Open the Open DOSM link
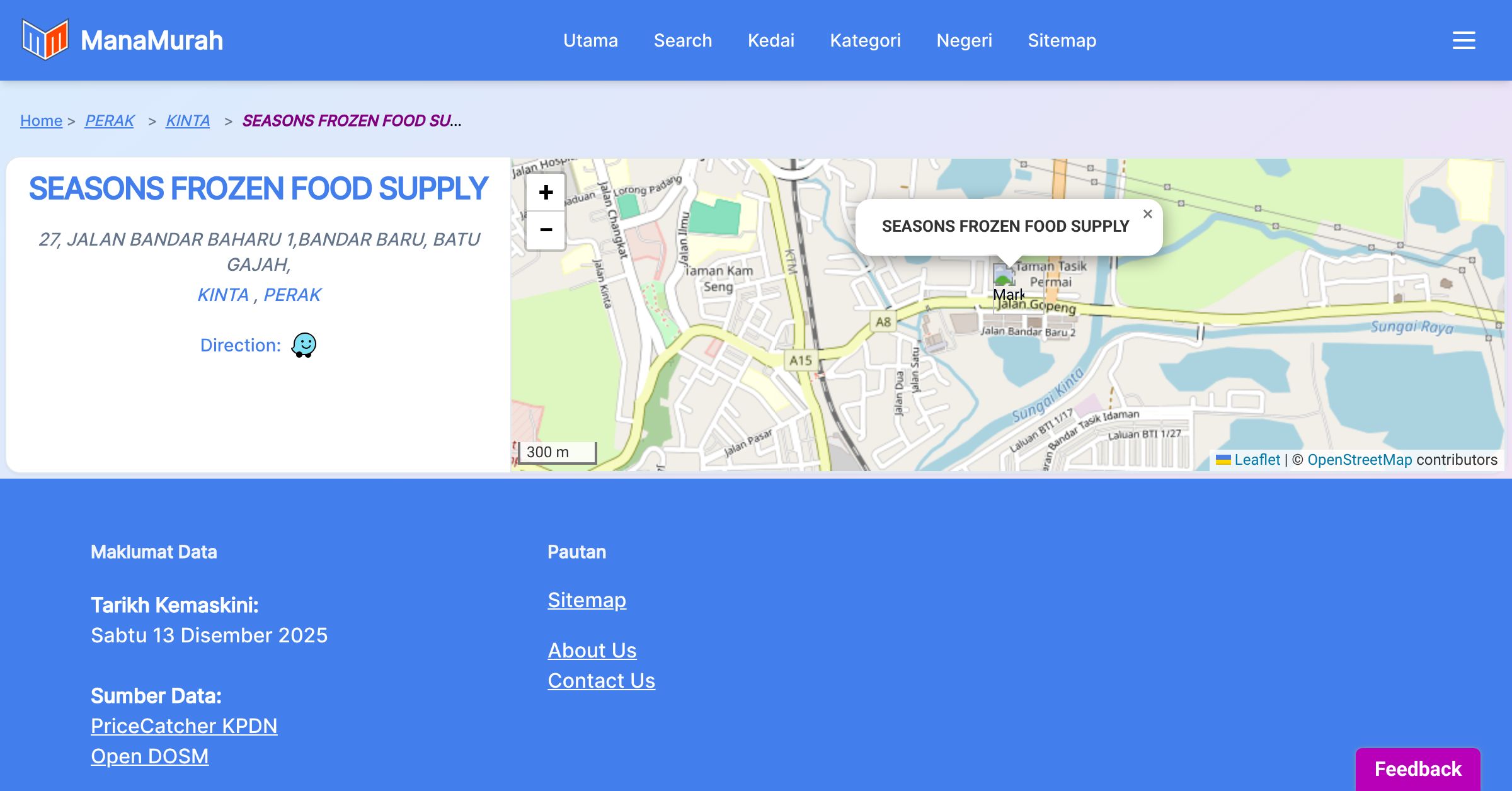Viewport: 1512px width, 791px height. click(149, 756)
